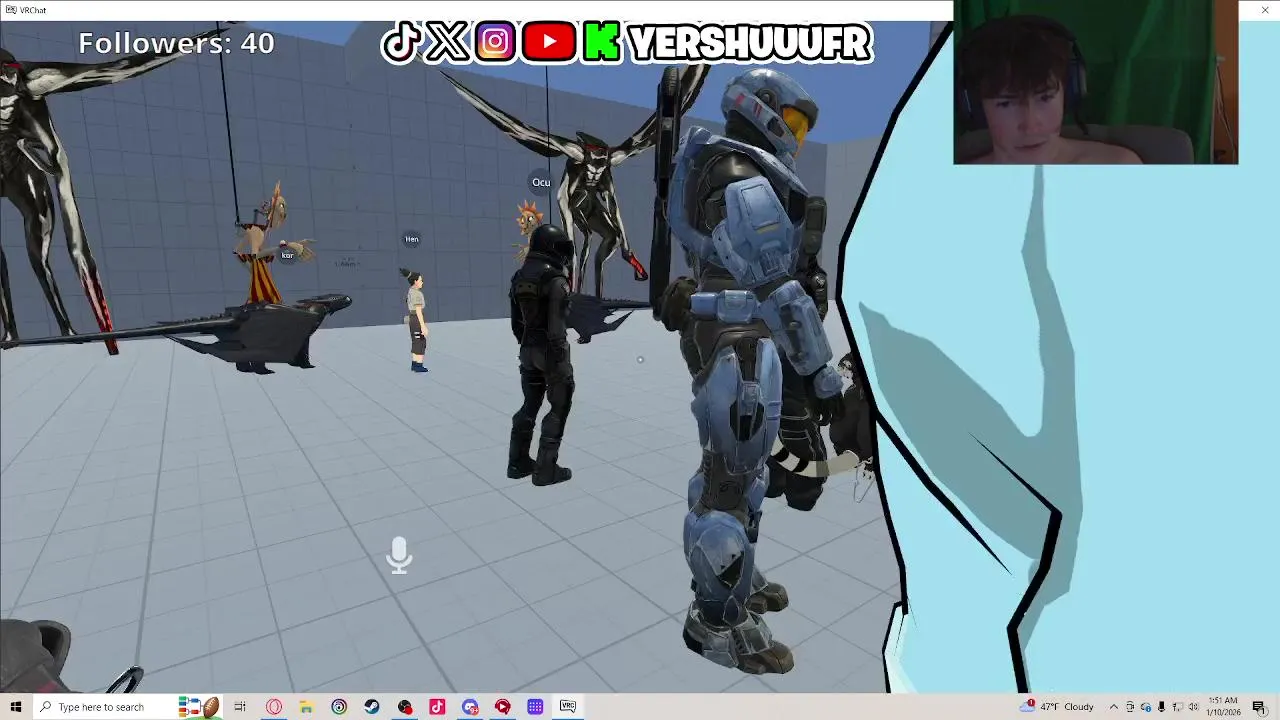The width and height of the screenshot is (1280, 720).
Task: Open the football bracket search highlight
Action: click(199, 707)
